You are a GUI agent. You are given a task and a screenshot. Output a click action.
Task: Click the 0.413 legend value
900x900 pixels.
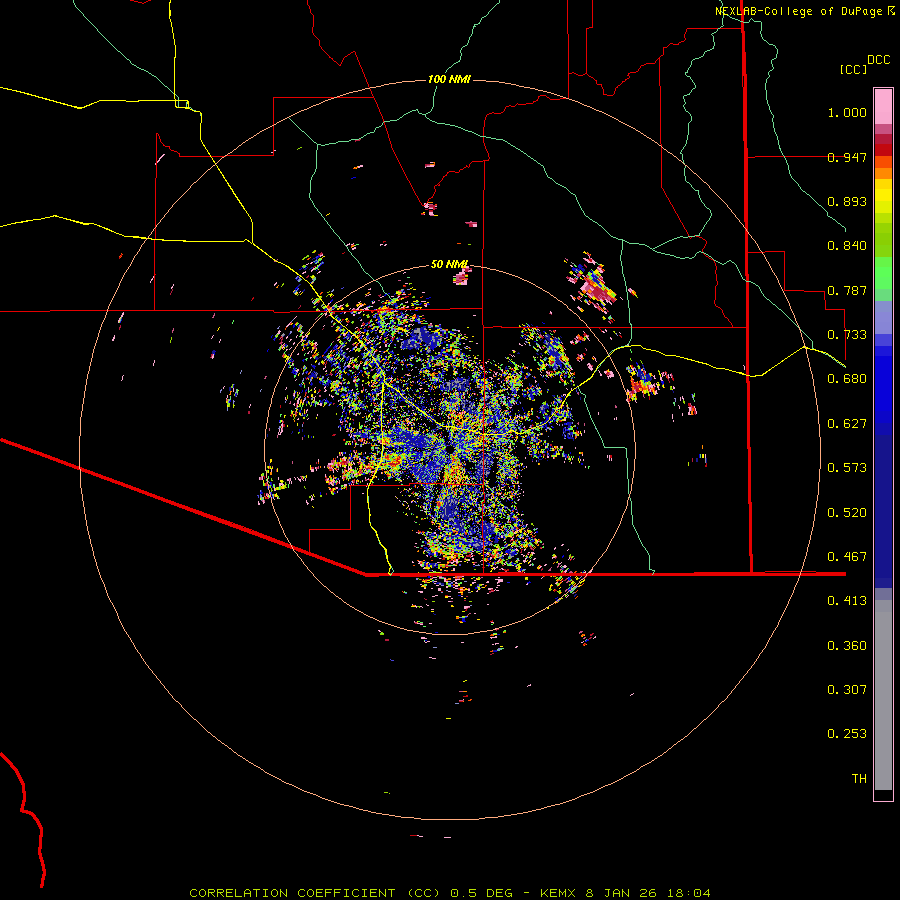(x=847, y=601)
